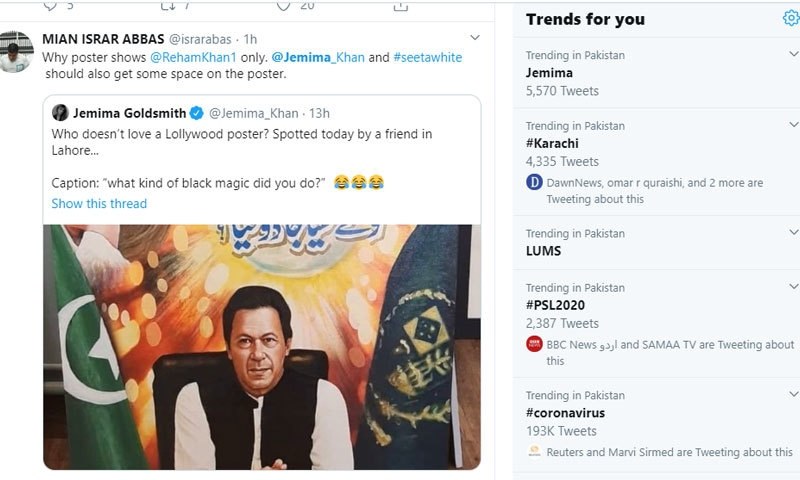Viewport: 800px width, 480px height.
Task: Open the chevron menu for the #Karachi trend
Action: tap(793, 126)
